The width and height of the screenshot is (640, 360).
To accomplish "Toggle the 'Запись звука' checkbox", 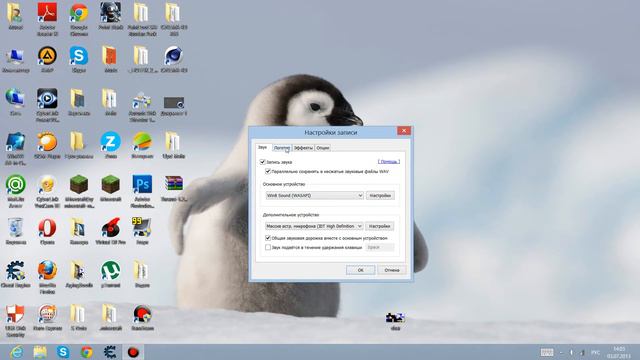I will point(262,162).
